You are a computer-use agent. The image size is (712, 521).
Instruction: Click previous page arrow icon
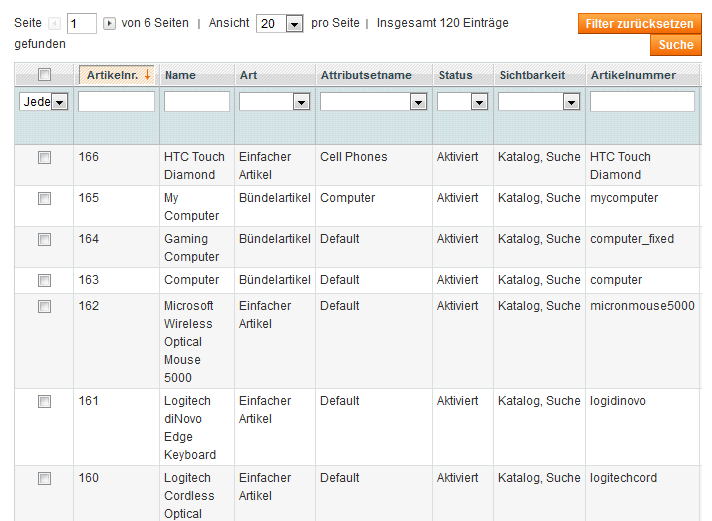(54, 23)
